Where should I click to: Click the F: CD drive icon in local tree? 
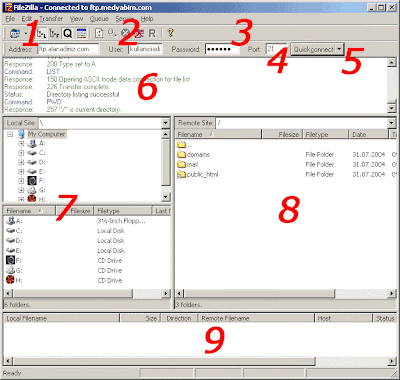pyautogui.click(x=32, y=181)
